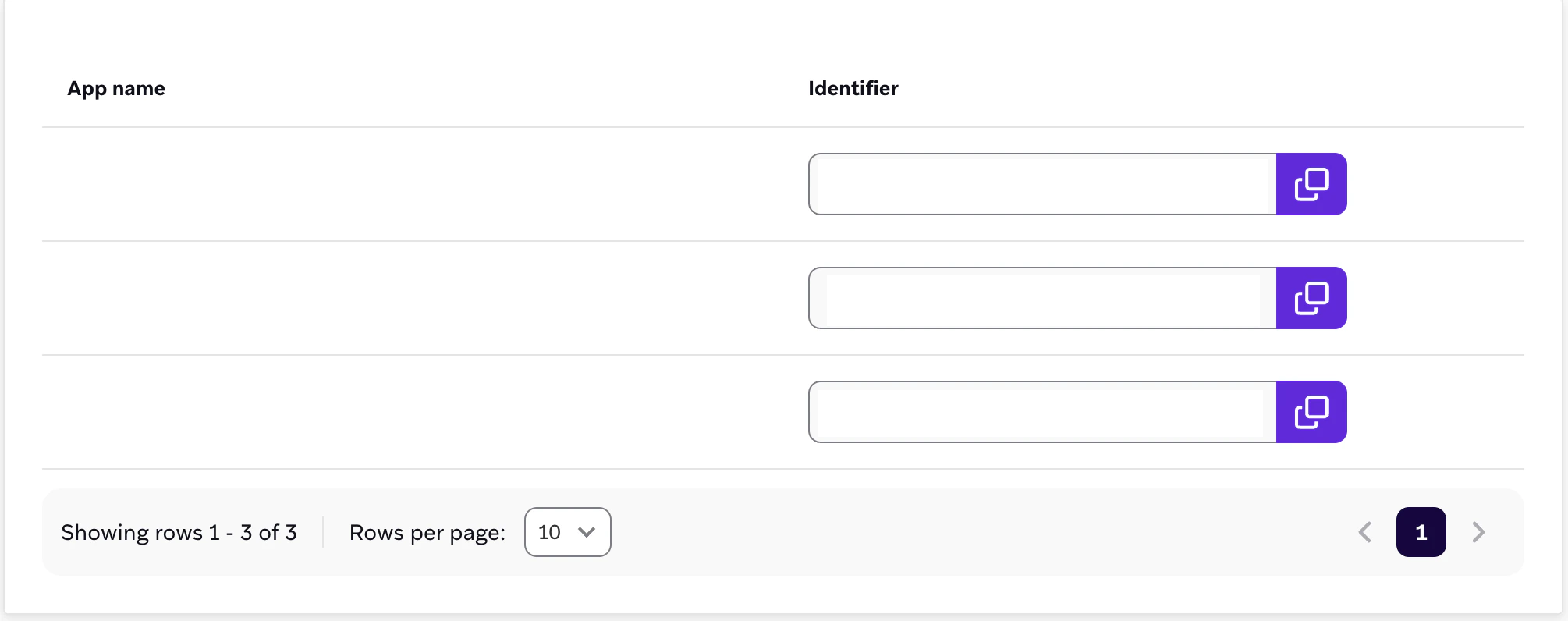Expand the page size selector showing 10
The height and width of the screenshot is (621, 1568).
click(567, 532)
